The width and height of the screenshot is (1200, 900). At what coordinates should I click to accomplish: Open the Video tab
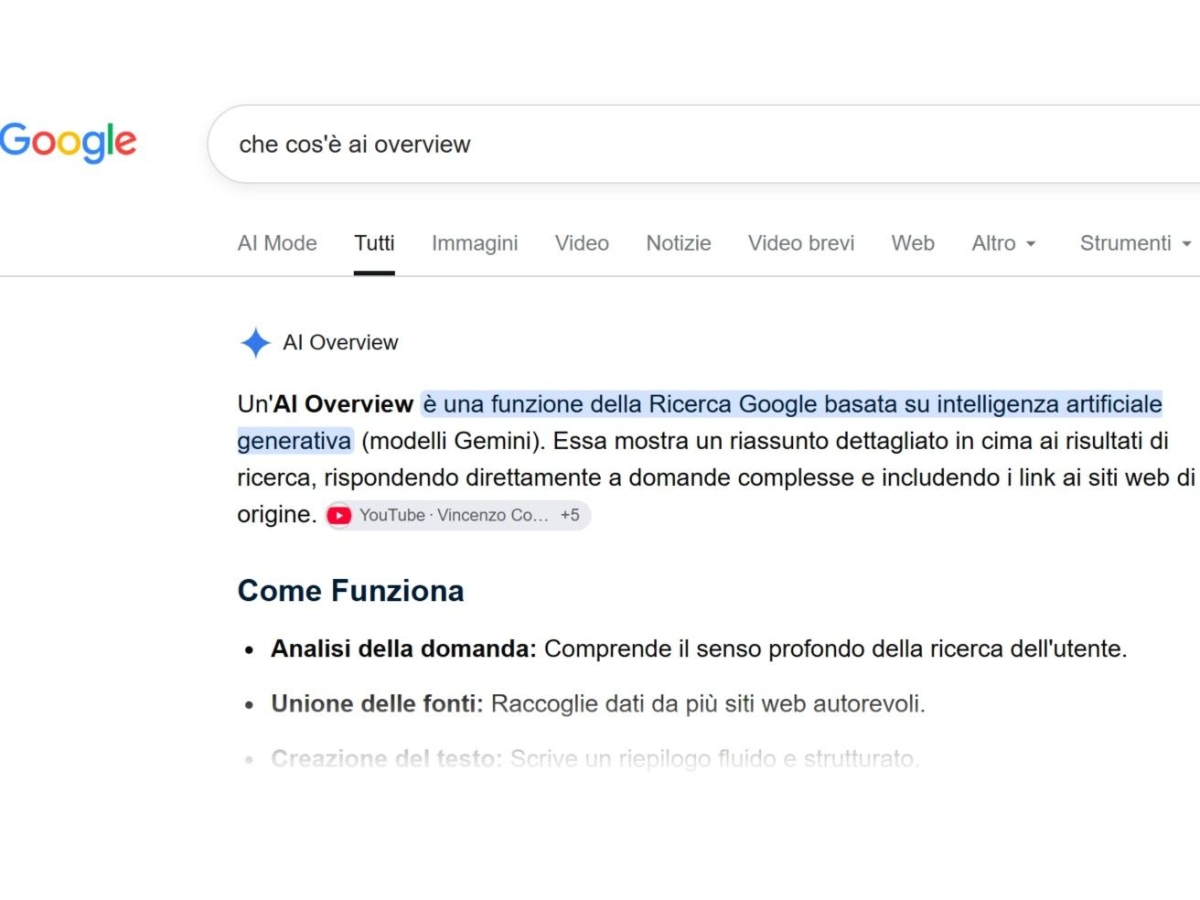click(582, 243)
